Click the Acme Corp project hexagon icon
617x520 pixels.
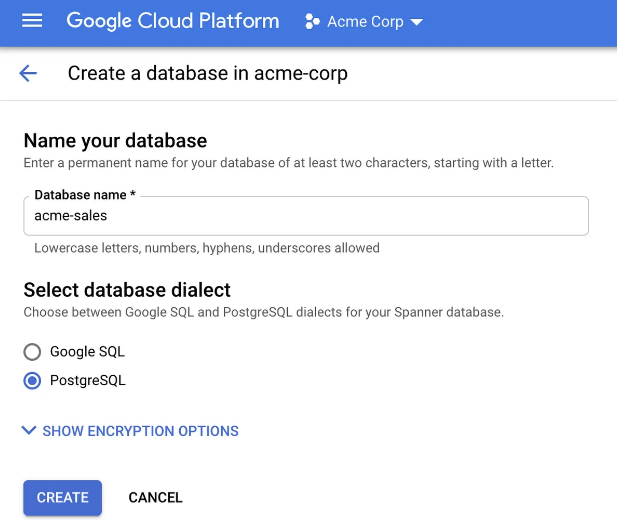(312, 22)
